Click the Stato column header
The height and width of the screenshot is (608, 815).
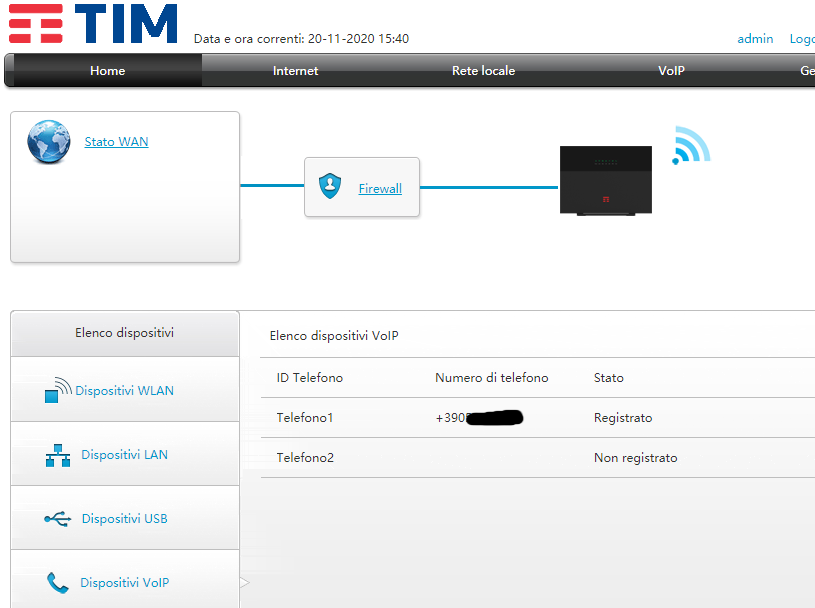[x=609, y=378]
